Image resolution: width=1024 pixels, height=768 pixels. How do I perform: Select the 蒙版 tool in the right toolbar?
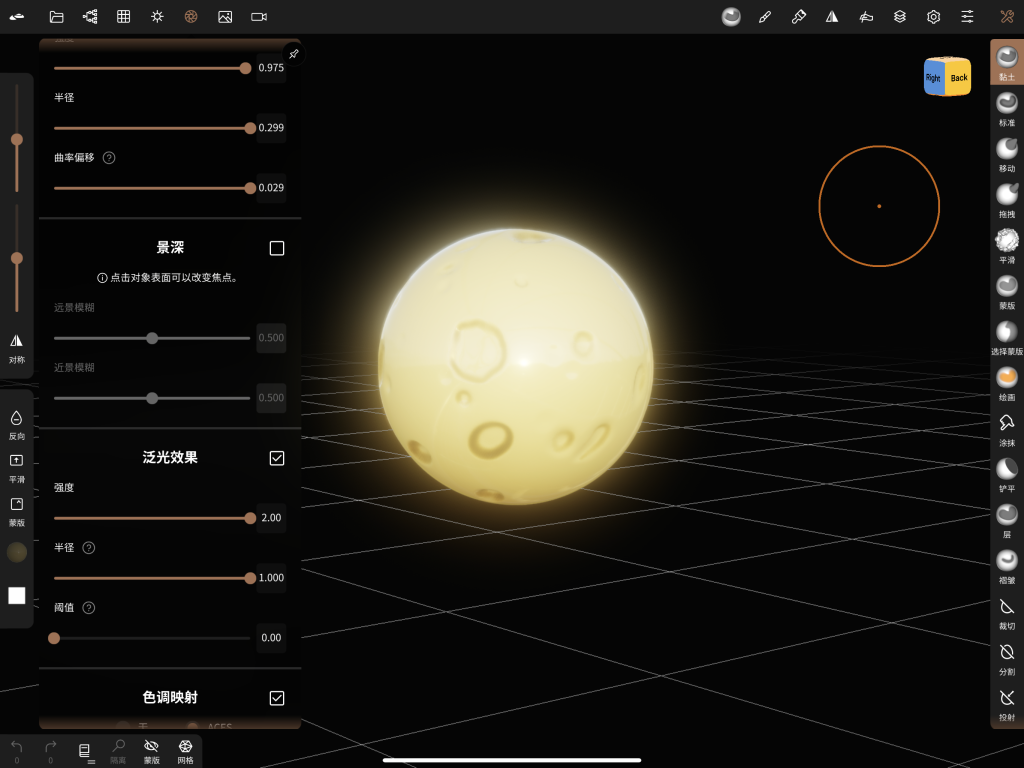click(x=1006, y=291)
